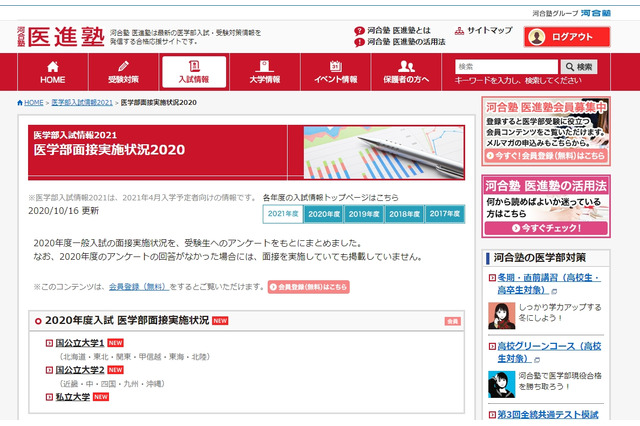Click the magnifier icon on search button
Image resolution: width=640 pixels, height=426 pixels.
point(570,67)
